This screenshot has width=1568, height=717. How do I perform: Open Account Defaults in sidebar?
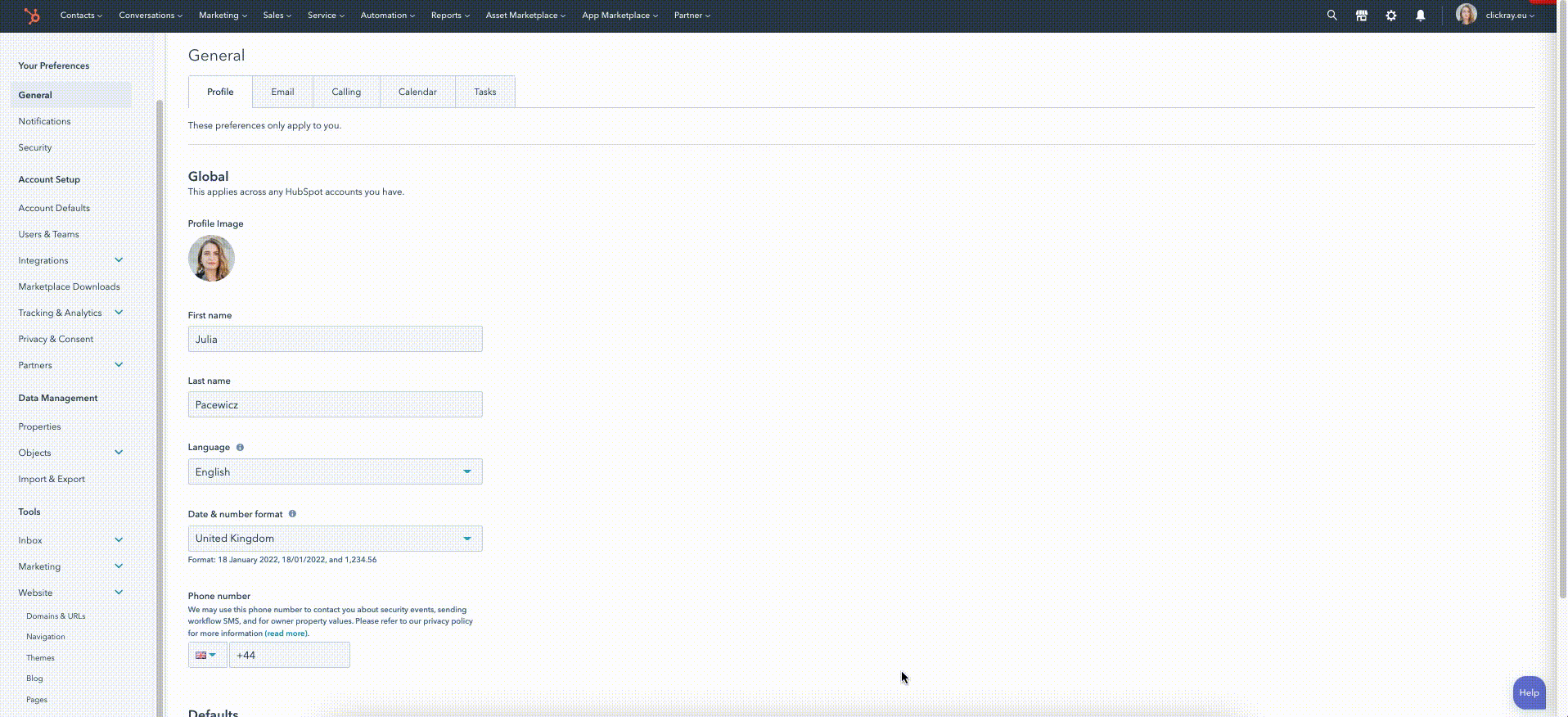pos(54,208)
